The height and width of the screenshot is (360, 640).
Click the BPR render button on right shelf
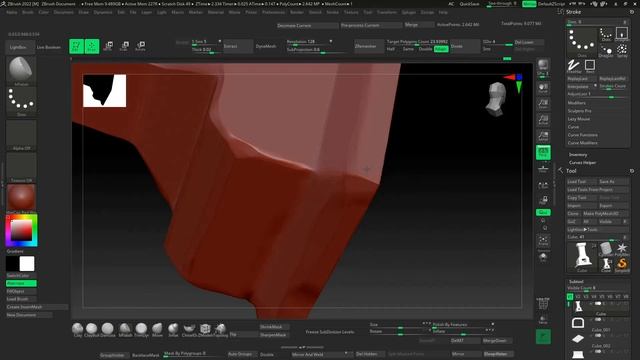click(543, 65)
